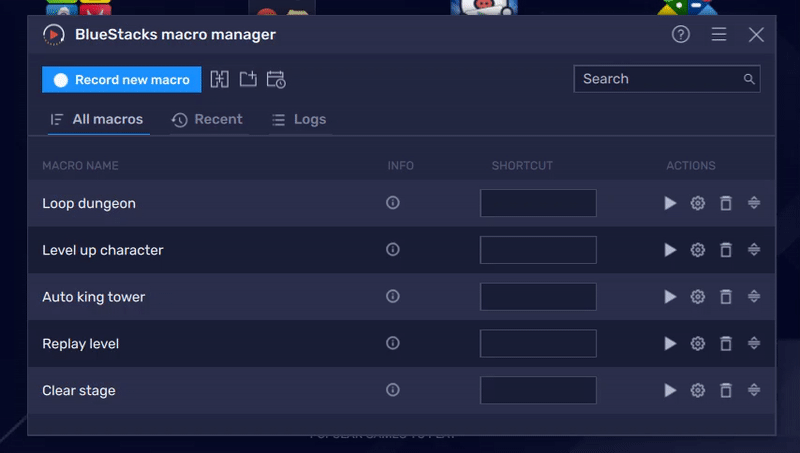Select the Clear stage macro name
Viewport: 800px width, 453px height.
[x=79, y=391]
